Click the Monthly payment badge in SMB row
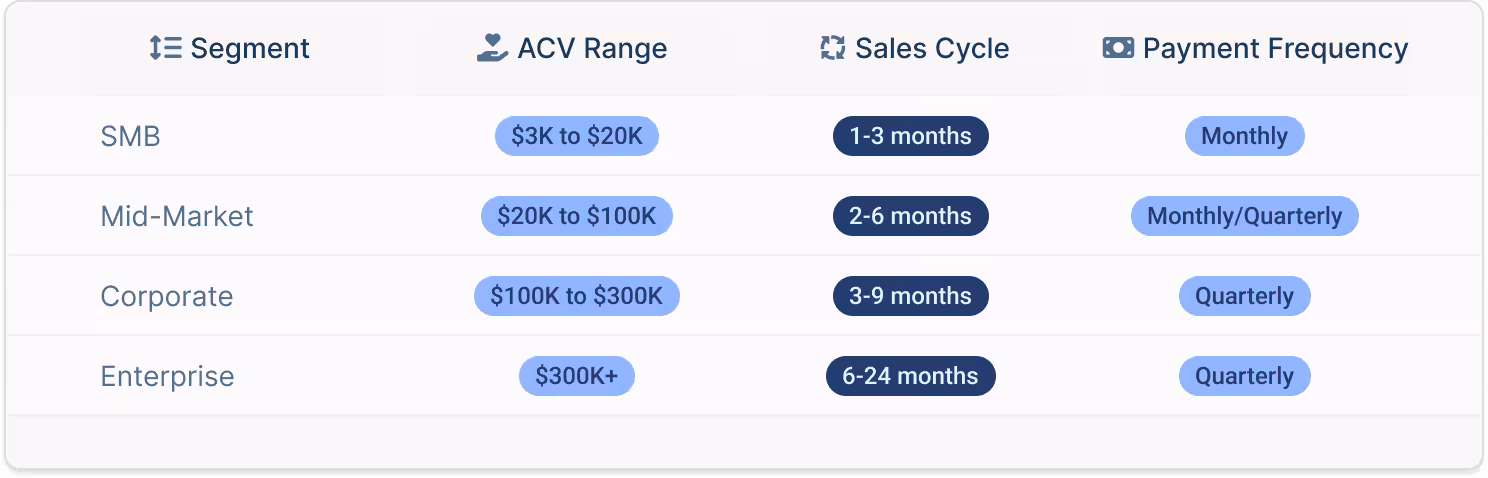The height and width of the screenshot is (478, 1488). [x=1245, y=136]
